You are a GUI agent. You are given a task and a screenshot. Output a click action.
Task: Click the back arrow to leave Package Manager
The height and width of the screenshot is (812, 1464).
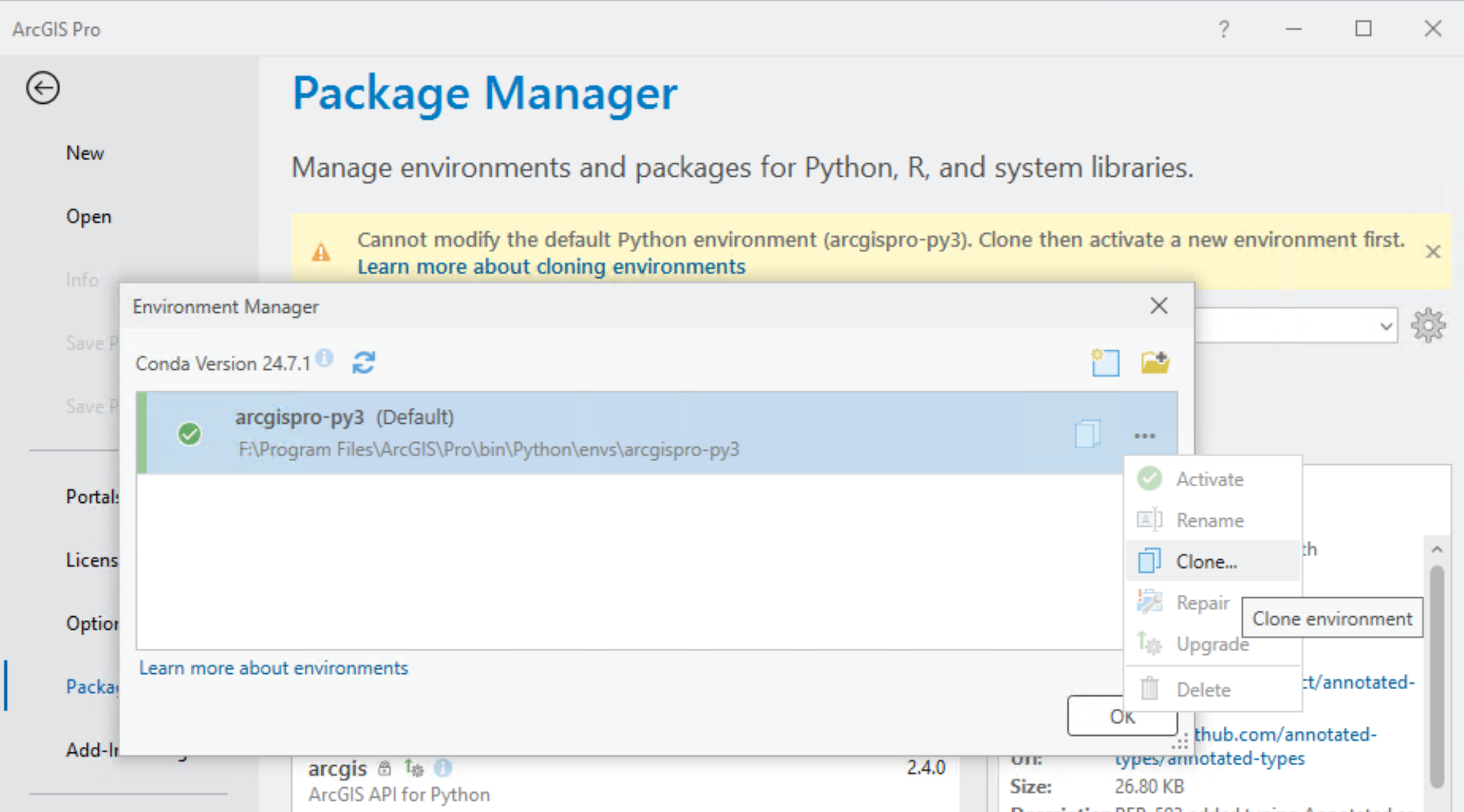[42, 87]
